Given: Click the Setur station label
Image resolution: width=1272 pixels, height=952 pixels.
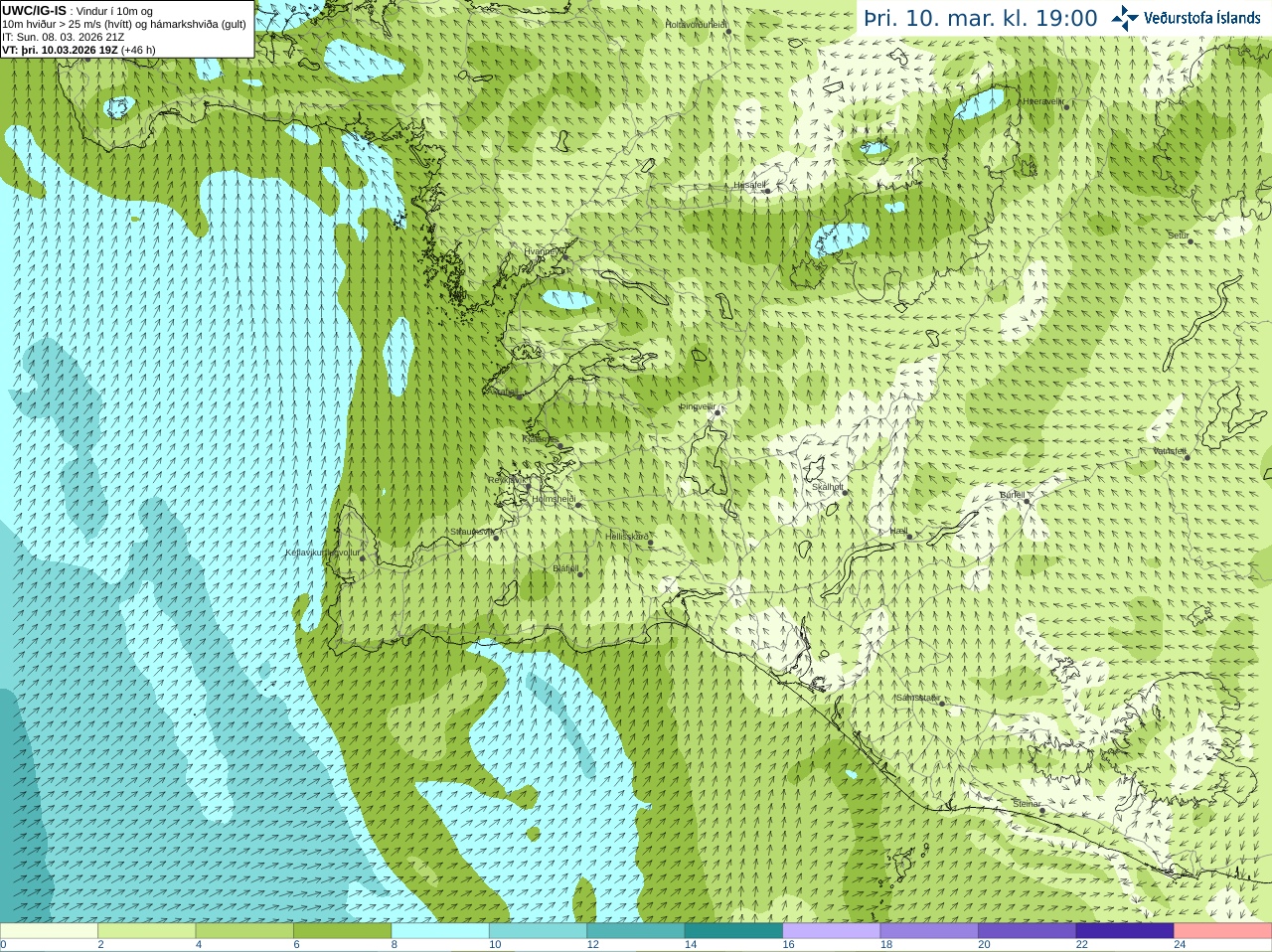Looking at the screenshot, I should tap(1179, 236).
